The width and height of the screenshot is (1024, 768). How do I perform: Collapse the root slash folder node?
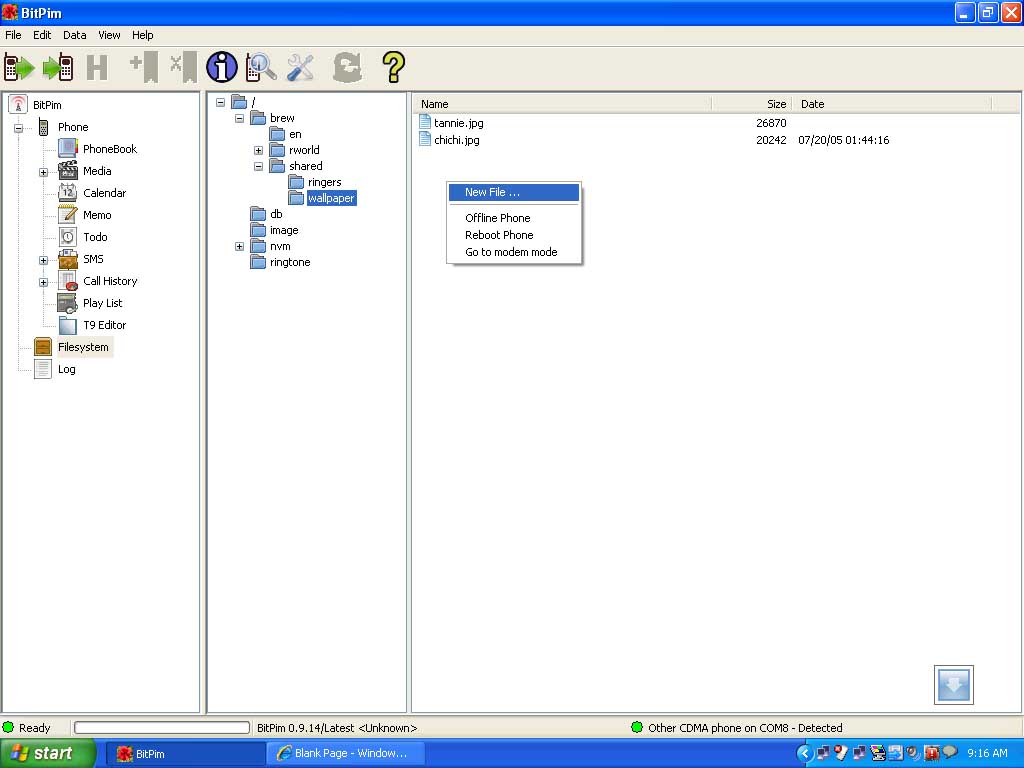[x=221, y=102]
